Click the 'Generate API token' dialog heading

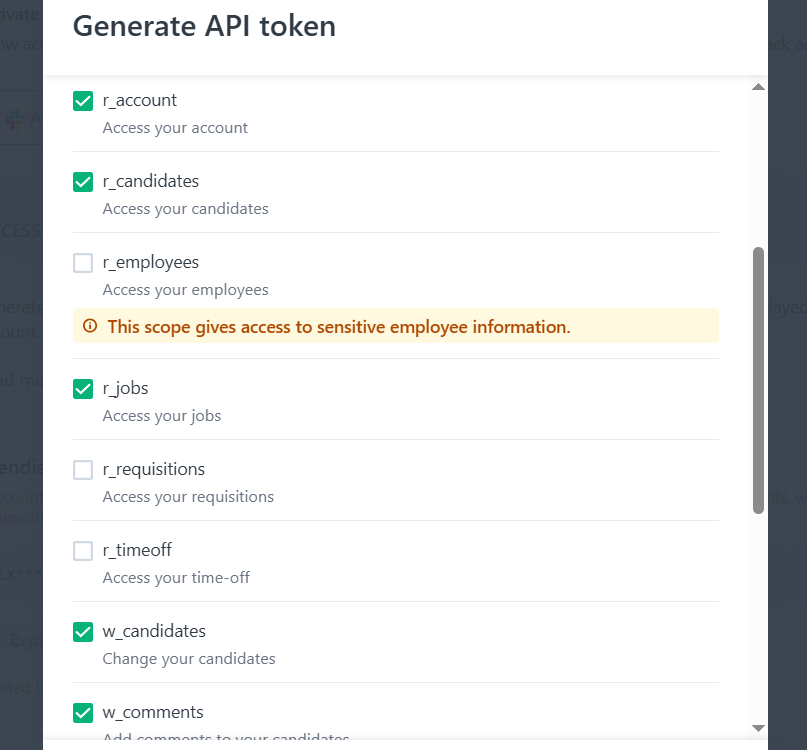(x=204, y=26)
